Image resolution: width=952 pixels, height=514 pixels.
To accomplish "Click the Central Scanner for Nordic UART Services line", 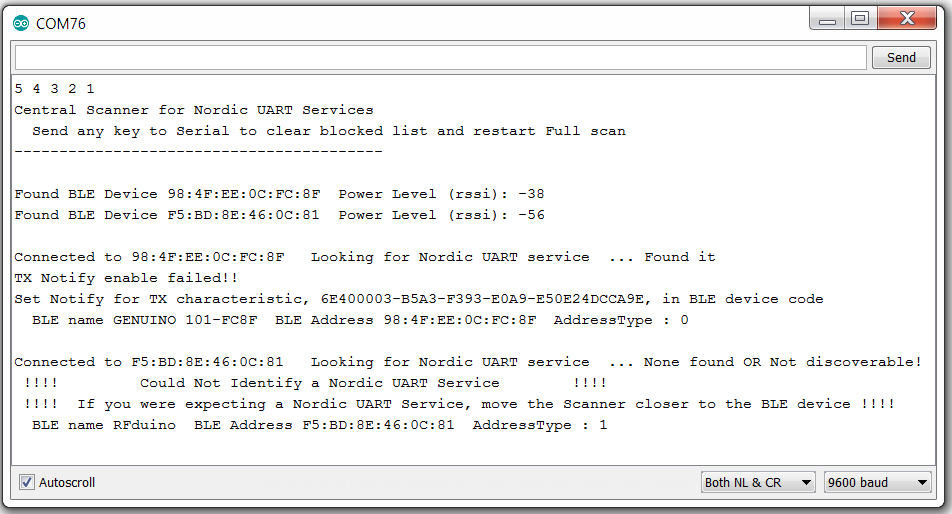I will pos(194,110).
